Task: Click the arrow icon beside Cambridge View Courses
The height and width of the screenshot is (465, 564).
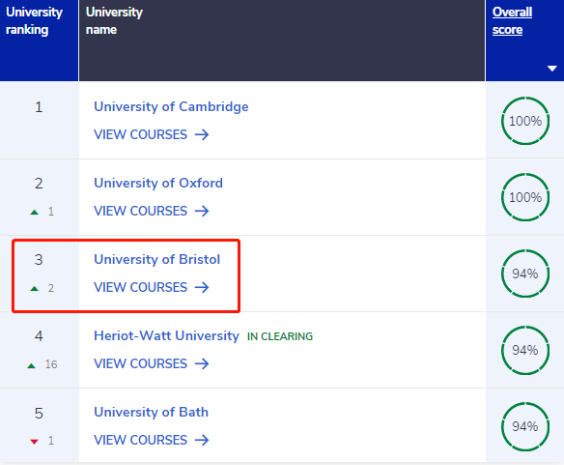Action: (202, 135)
